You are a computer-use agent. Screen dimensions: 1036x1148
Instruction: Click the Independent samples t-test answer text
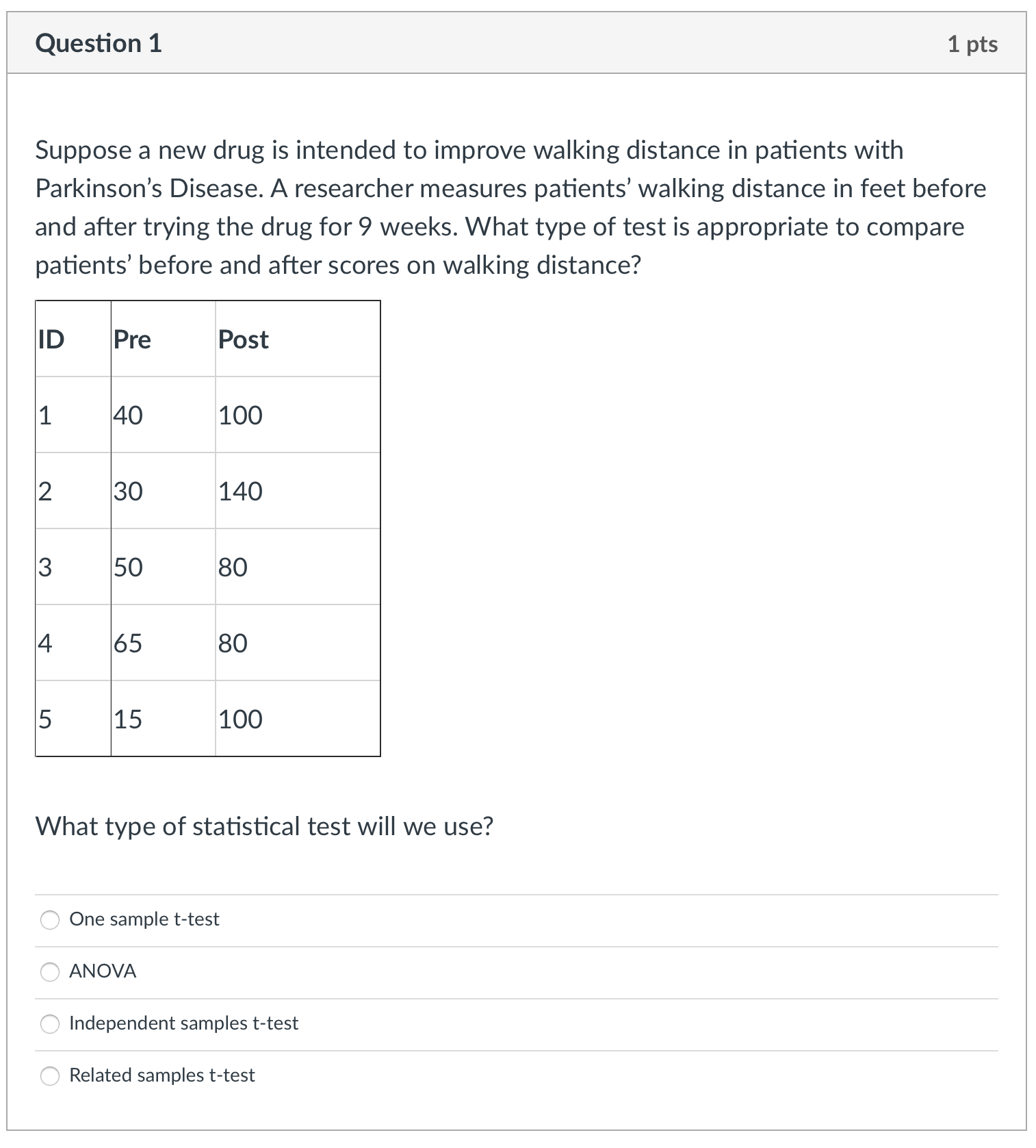point(183,1023)
